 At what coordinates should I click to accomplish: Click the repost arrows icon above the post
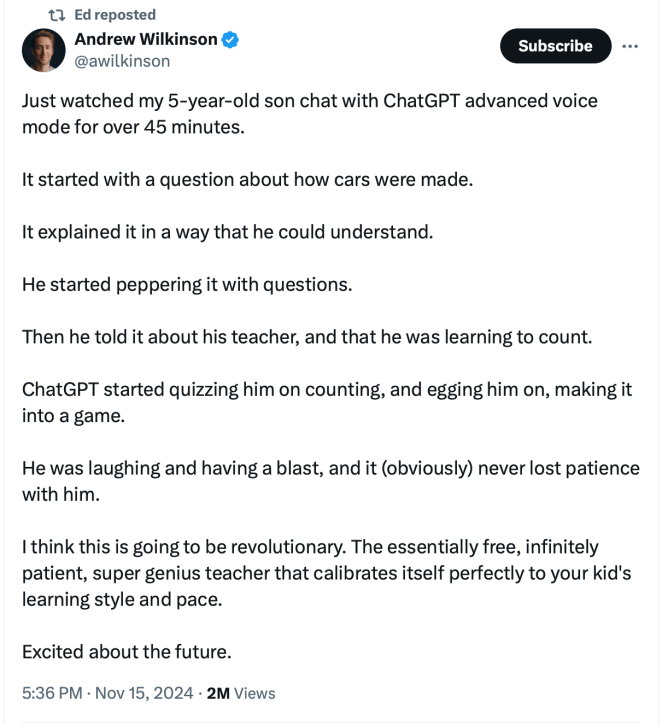click(x=57, y=15)
